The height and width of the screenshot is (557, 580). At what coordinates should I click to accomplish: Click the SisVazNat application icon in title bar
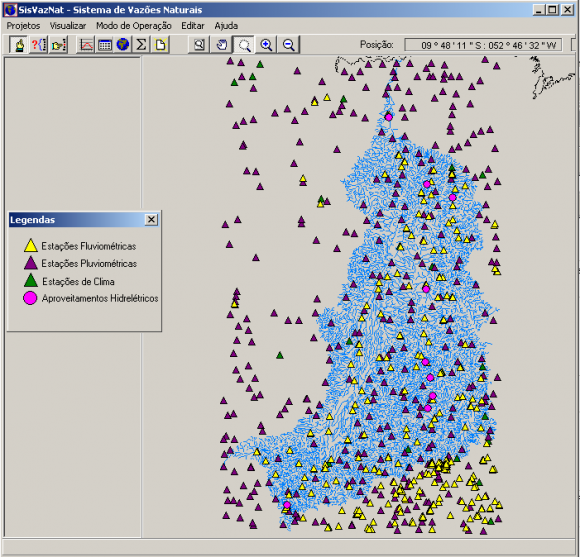[x=10, y=10]
